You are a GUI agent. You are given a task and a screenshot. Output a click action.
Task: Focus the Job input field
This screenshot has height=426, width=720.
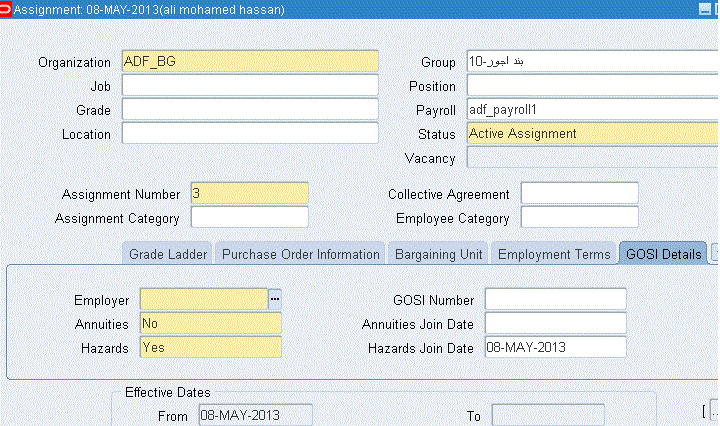coord(250,85)
